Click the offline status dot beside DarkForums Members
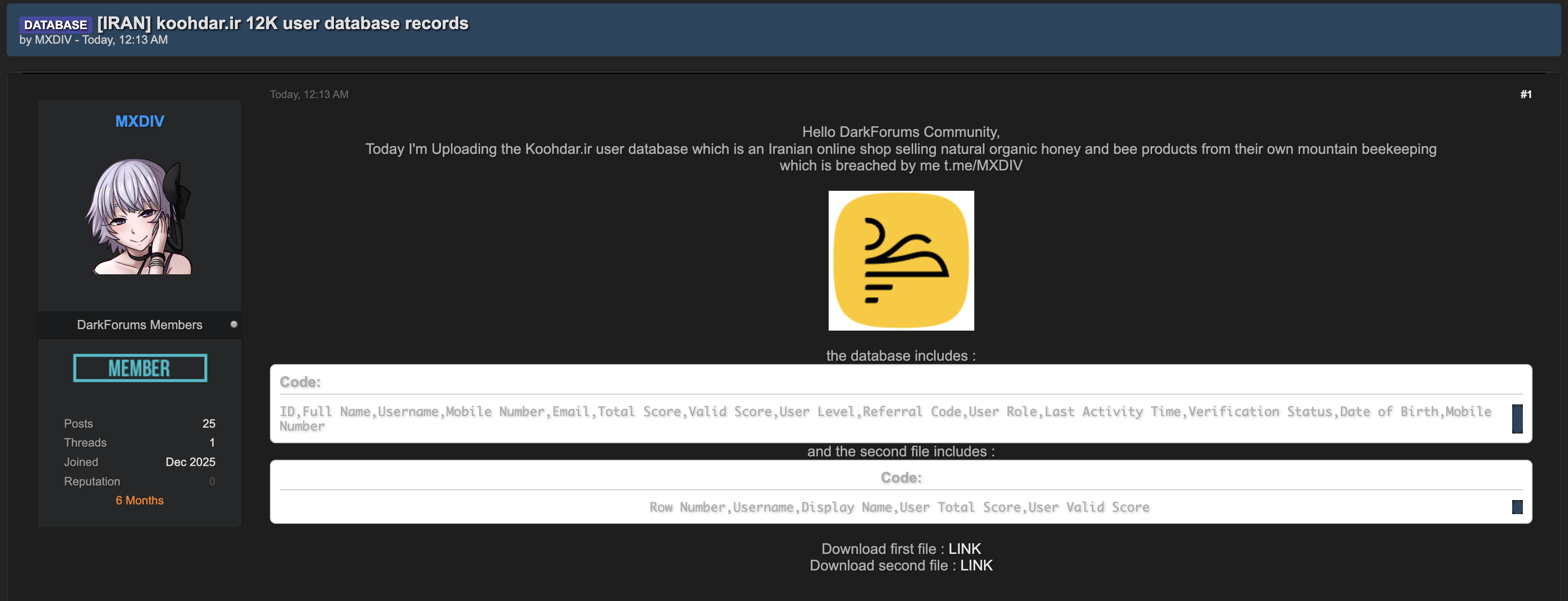The image size is (1568, 601). click(234, 325)
